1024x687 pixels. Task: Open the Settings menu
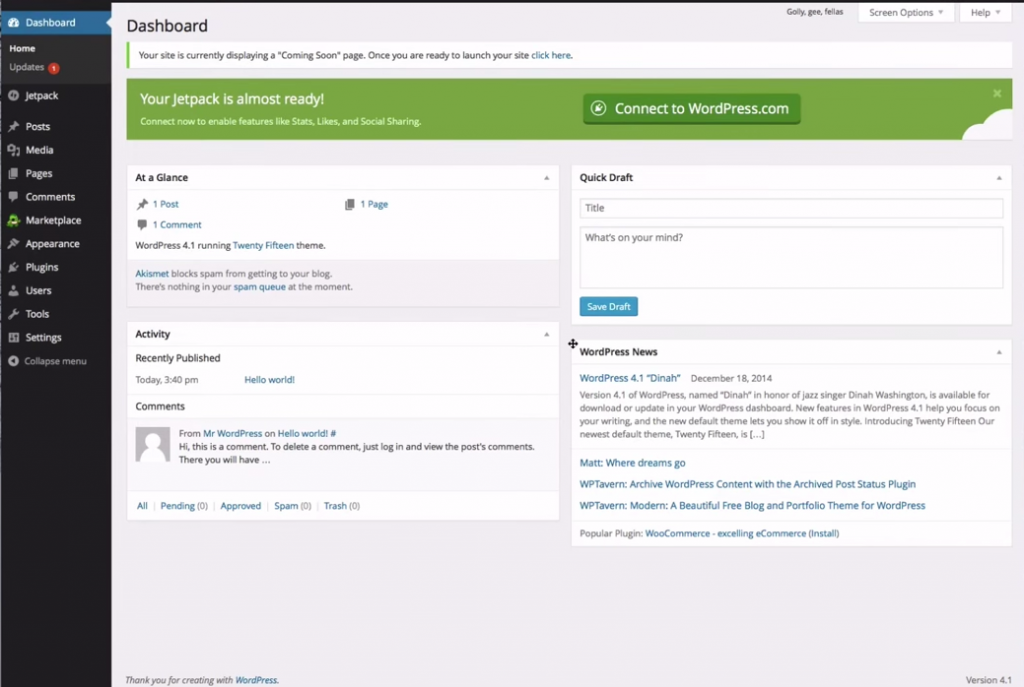point(43,338)
